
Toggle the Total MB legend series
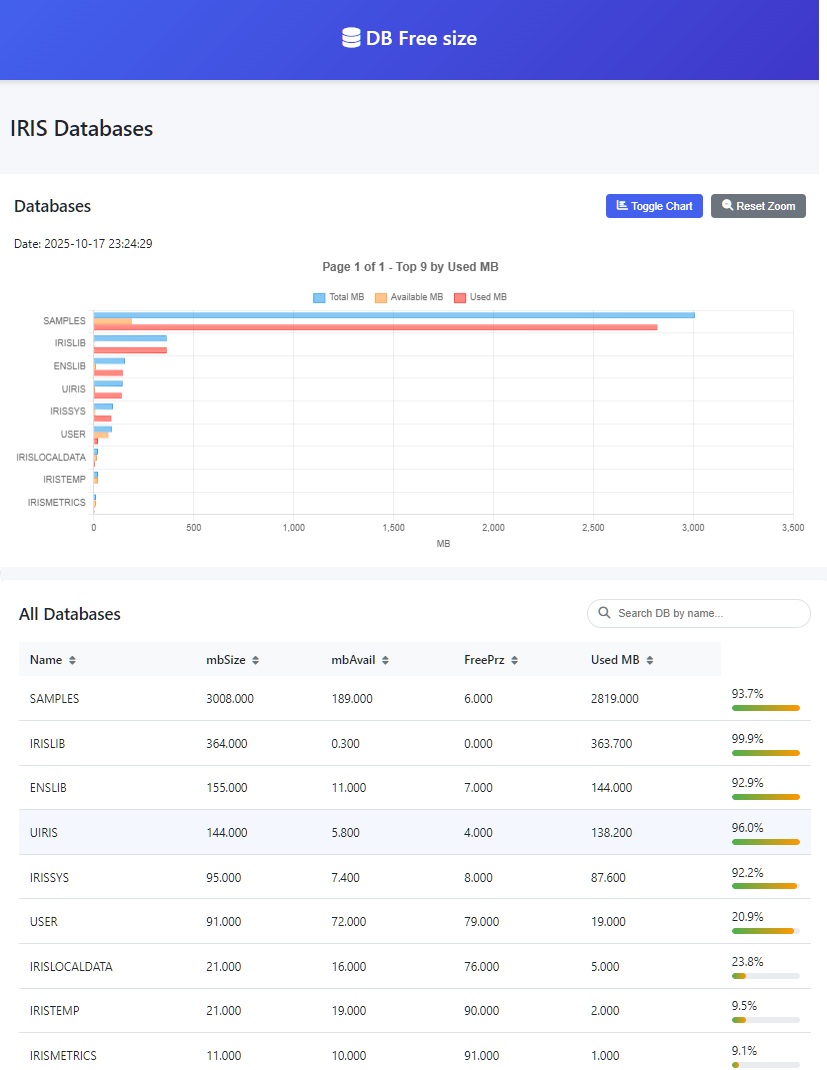(x=338, y=297)
